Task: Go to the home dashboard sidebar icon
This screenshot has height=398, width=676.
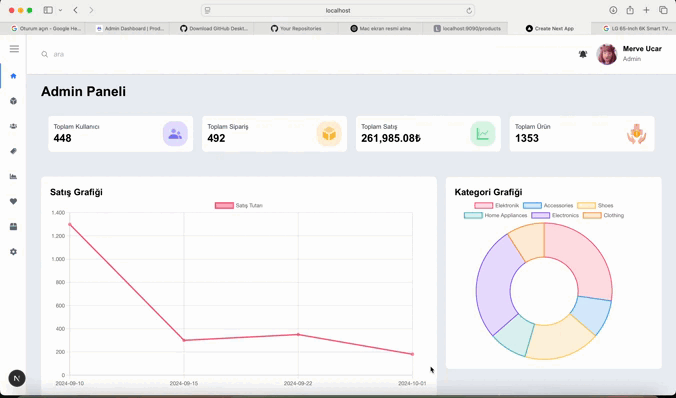Action: pyautogui.click(x=13, y=76)
